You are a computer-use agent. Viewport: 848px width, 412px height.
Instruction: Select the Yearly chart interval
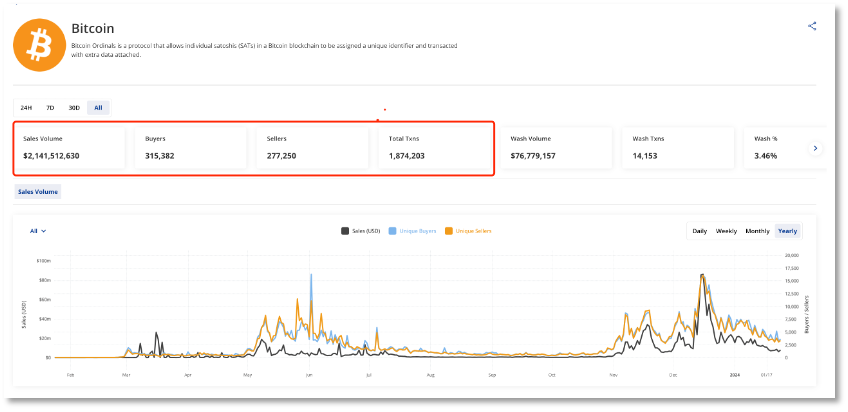pyautogui.click(x=787, y=231)
